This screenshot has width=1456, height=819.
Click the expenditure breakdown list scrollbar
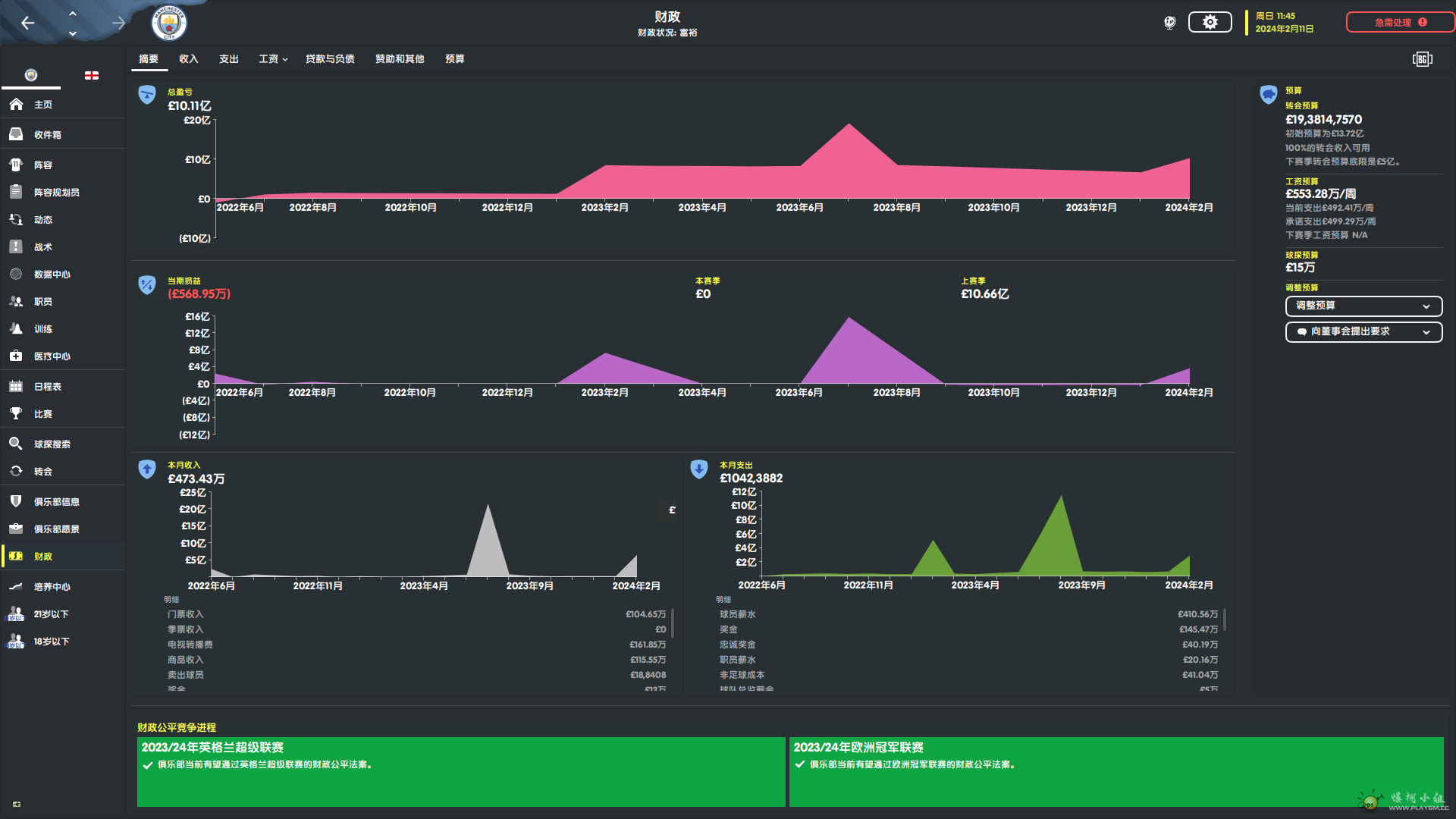1225,620
